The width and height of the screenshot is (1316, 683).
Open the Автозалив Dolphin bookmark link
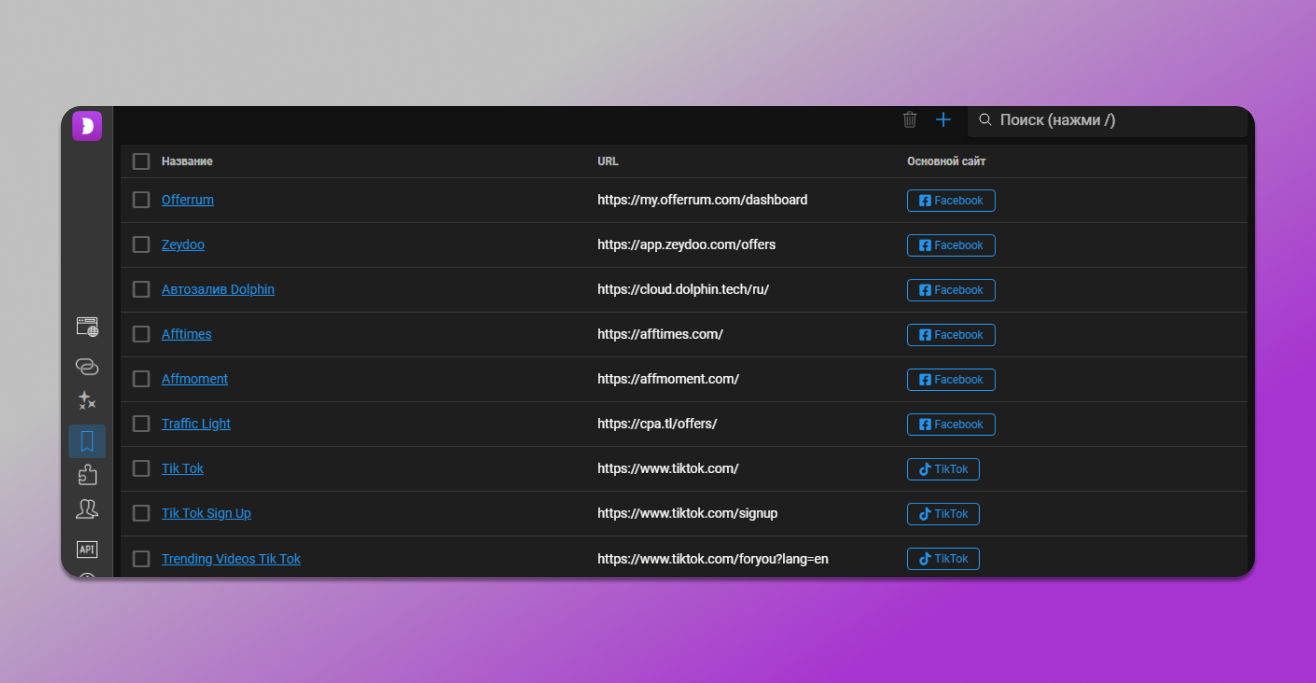point(218,290)
